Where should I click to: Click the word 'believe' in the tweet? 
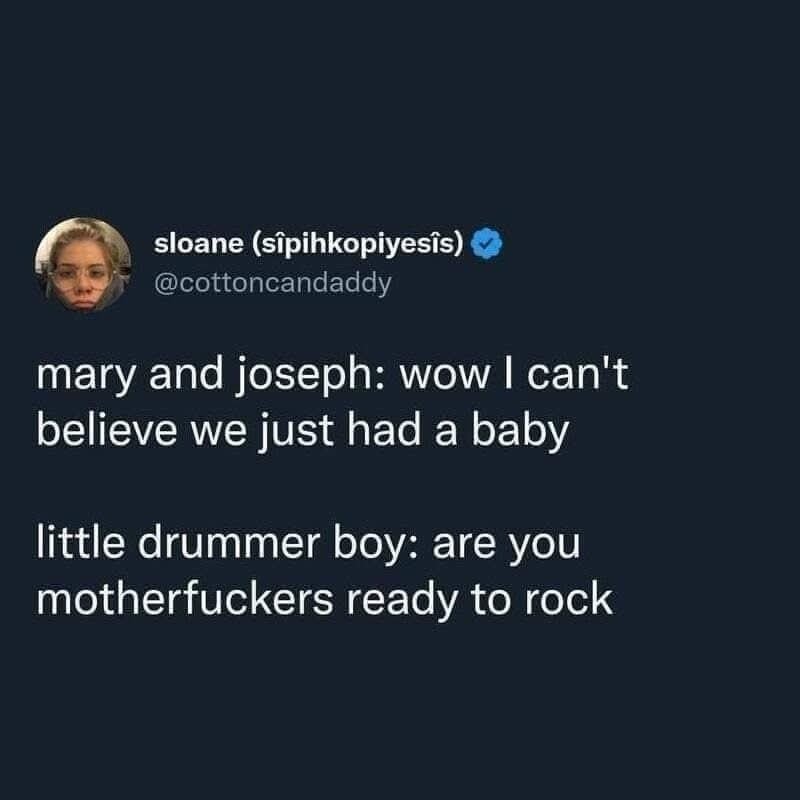click(107, 431)
